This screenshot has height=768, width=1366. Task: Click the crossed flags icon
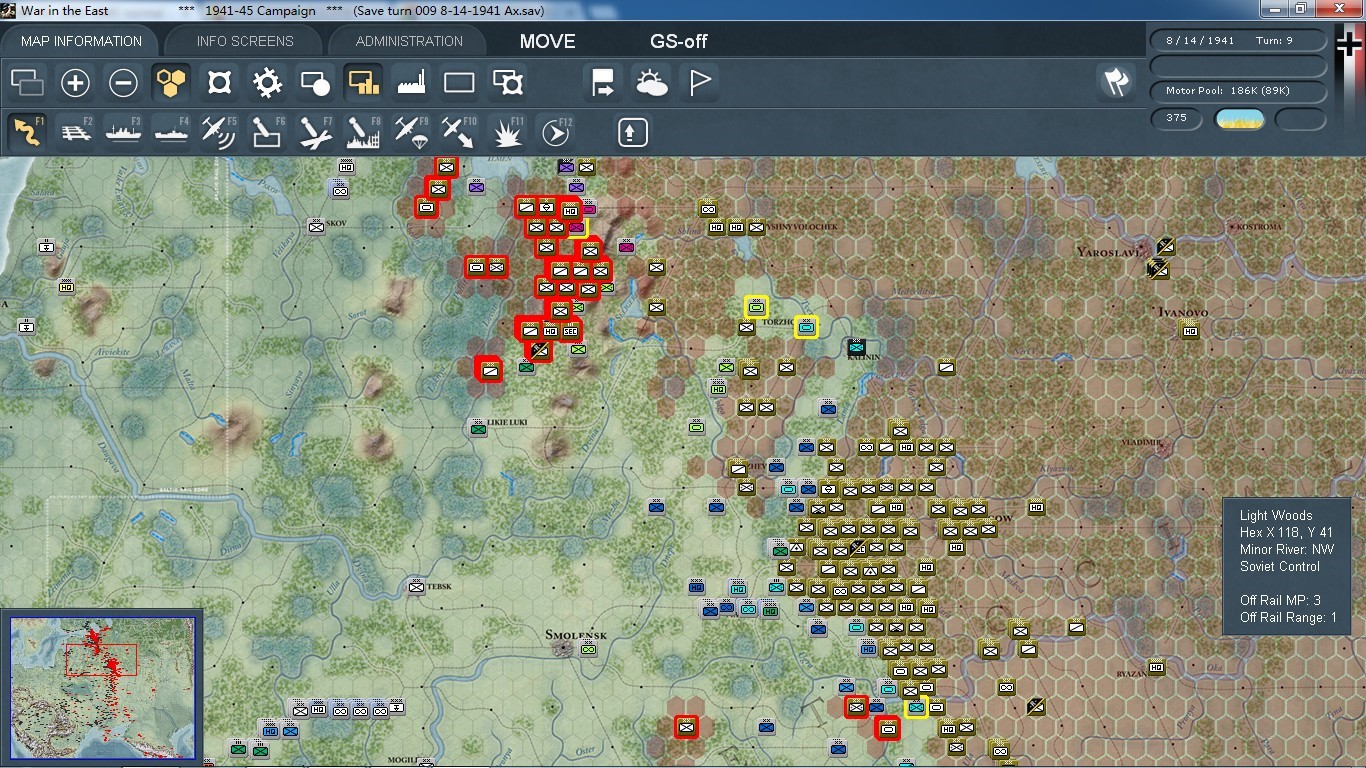[x=1116, y=82]
